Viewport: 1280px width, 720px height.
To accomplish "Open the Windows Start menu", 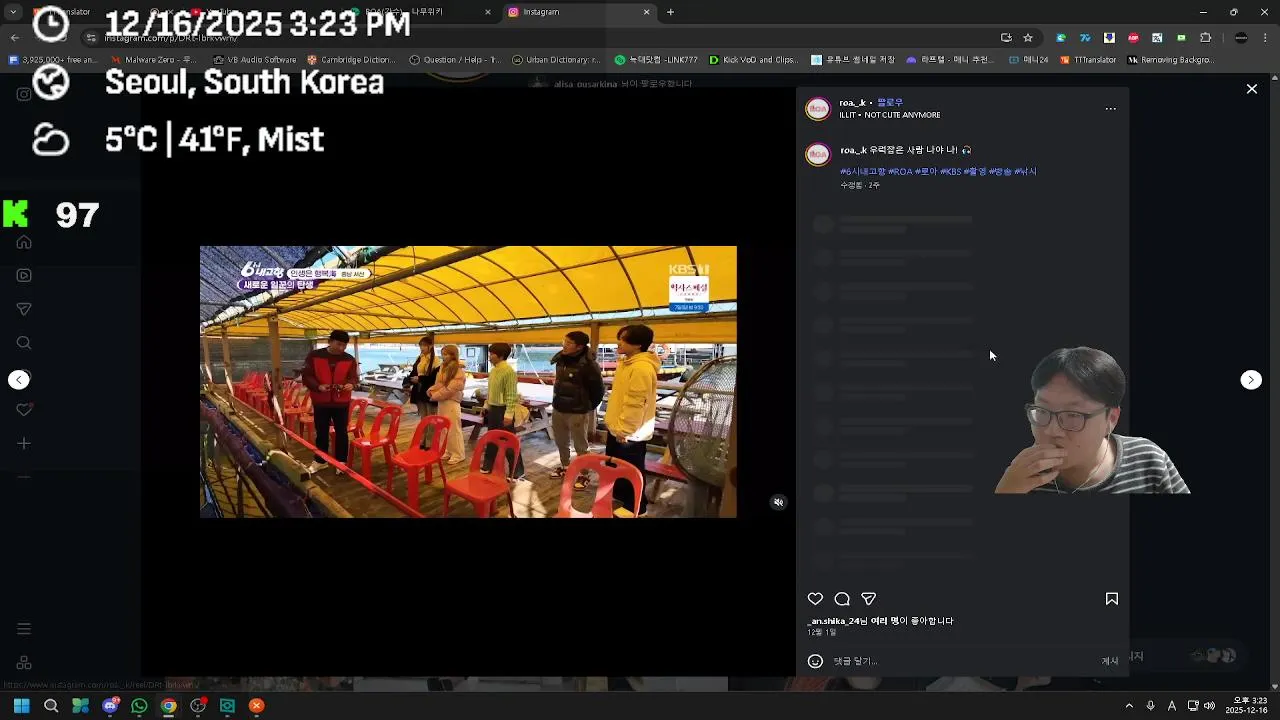I will (x=21, y=706).
